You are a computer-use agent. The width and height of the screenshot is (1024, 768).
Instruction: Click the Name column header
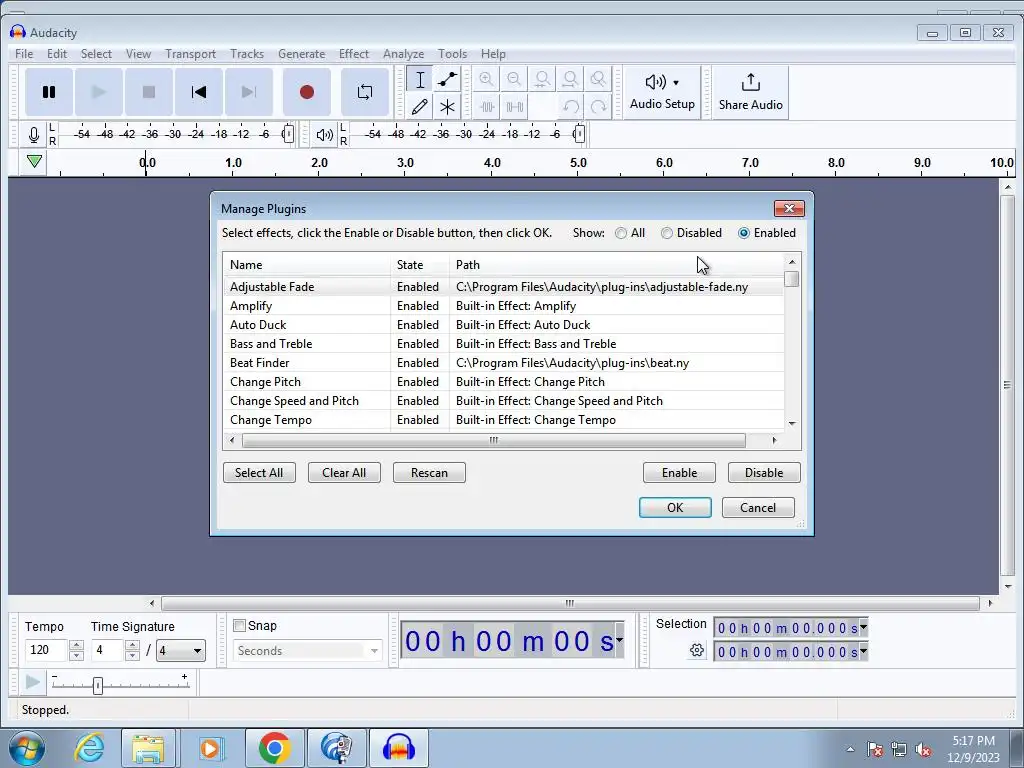coord(307,264)
